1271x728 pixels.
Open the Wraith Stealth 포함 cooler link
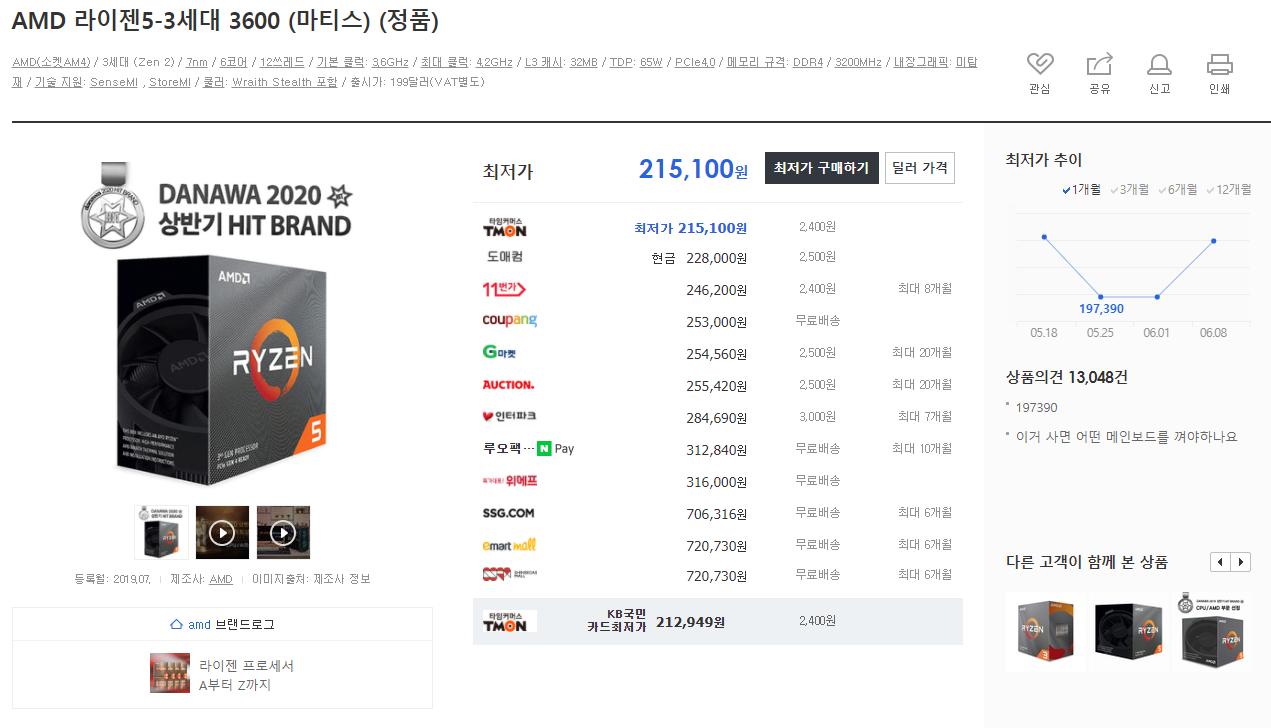pyautogui.click(x=285, y=82)
